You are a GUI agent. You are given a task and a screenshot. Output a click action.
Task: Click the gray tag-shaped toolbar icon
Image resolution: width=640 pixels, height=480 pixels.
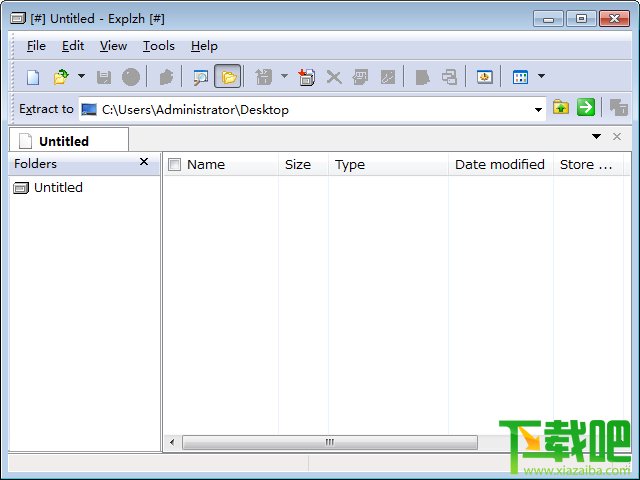point(422,77)
